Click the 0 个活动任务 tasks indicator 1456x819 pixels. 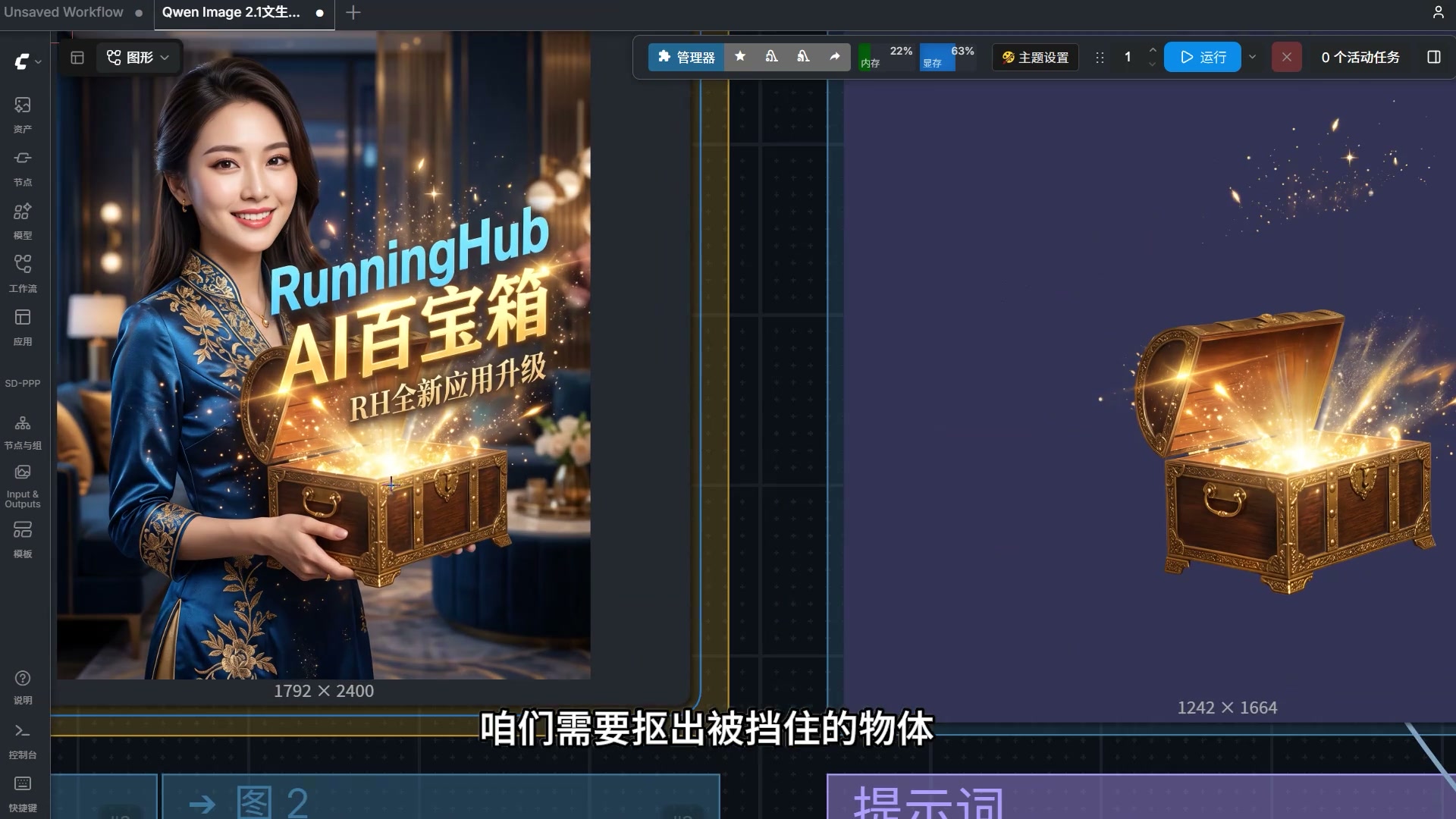(1360, 57)
